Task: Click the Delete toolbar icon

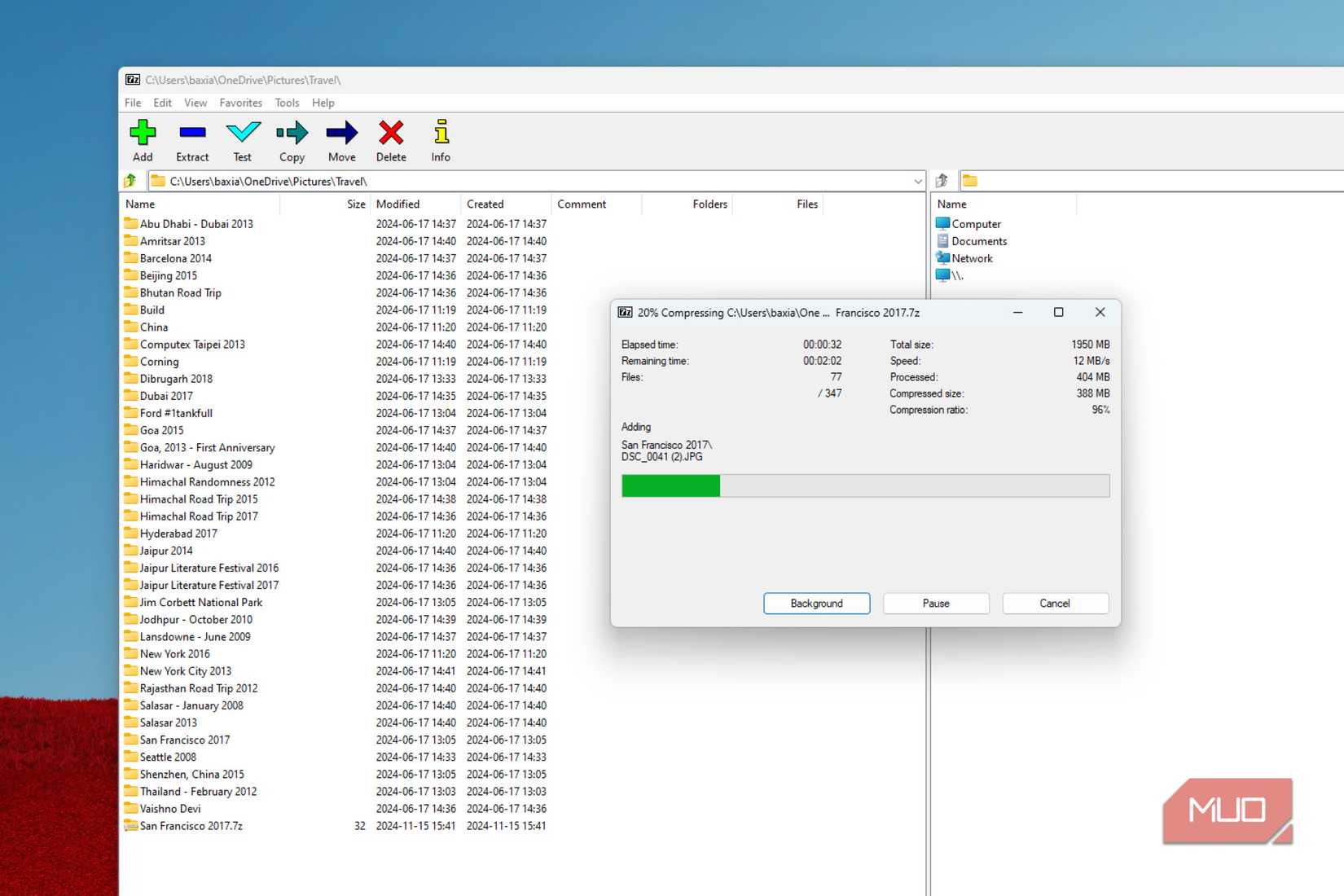Action: point(391,138)
